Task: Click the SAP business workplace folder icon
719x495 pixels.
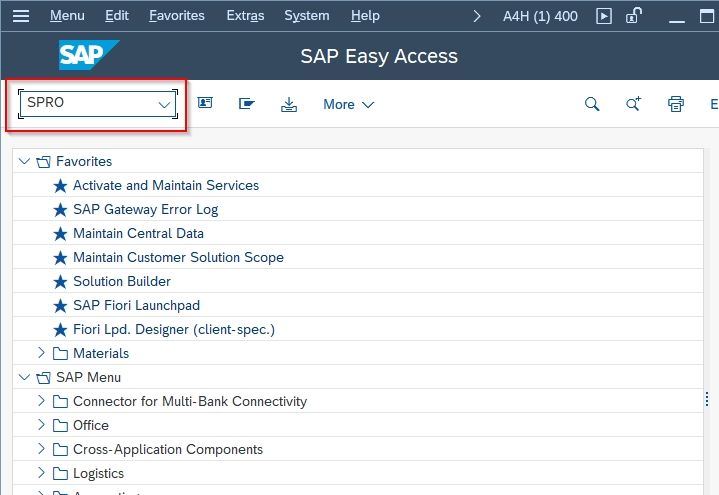Action: (247, 104)
